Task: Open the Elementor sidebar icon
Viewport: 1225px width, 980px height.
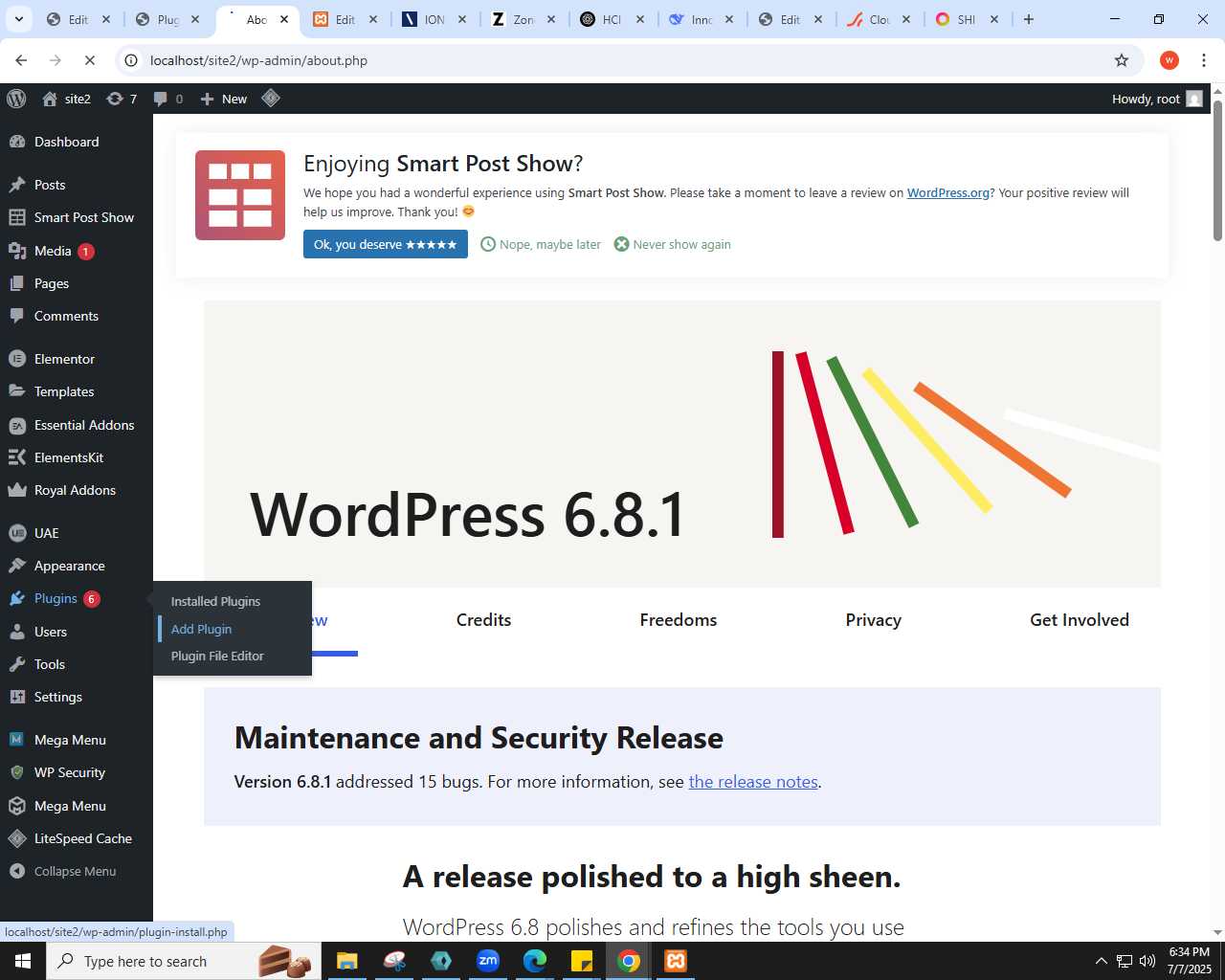Action: 17,359
